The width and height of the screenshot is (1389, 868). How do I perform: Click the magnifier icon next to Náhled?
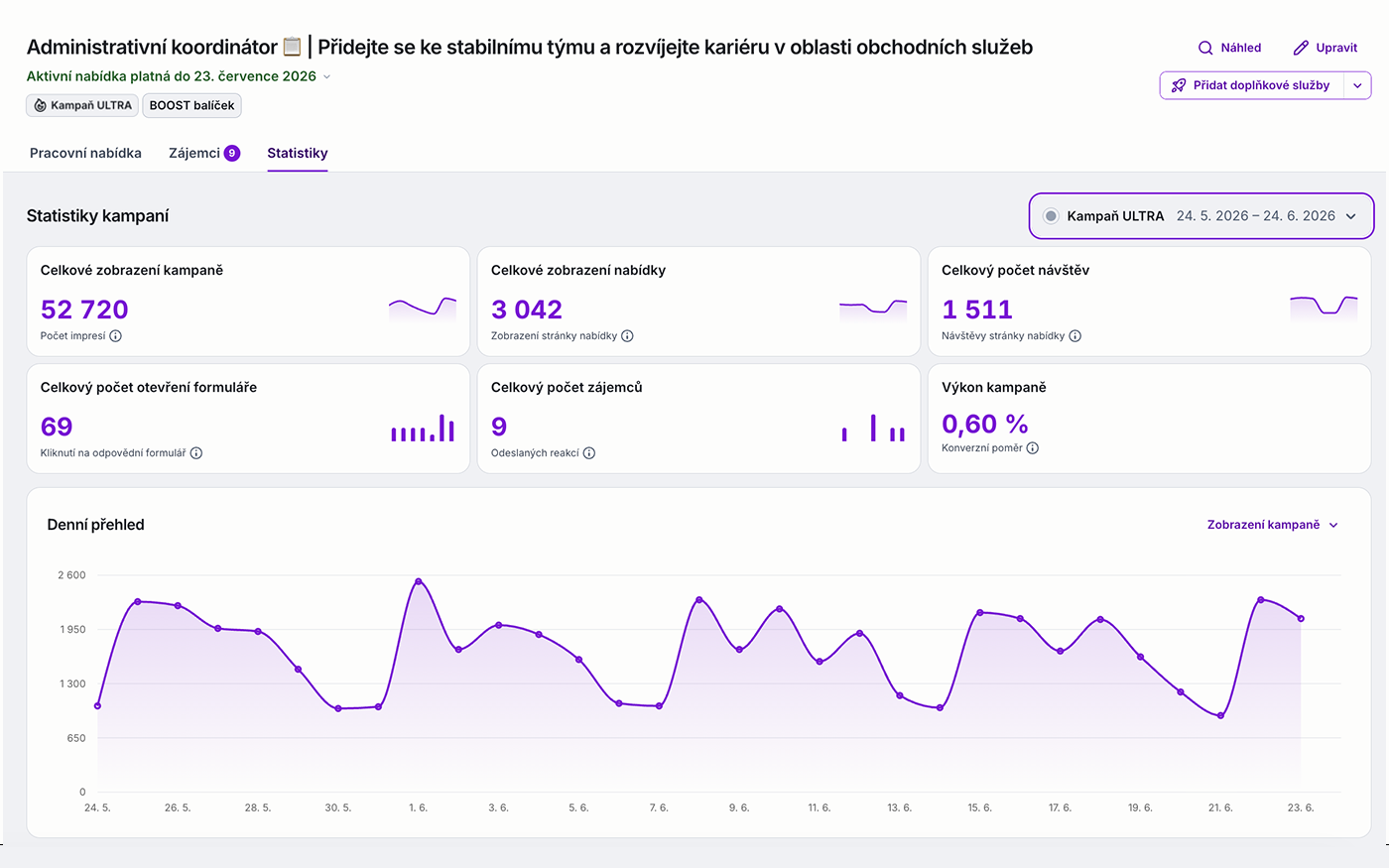pos(1205,48)
